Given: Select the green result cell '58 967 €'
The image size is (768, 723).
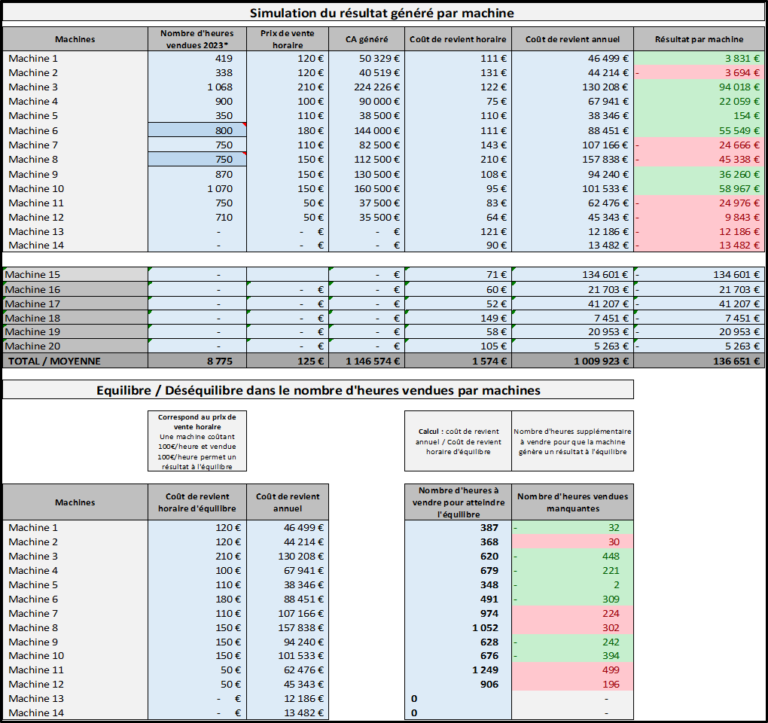Looking at the screenshot, I should 699,189.
